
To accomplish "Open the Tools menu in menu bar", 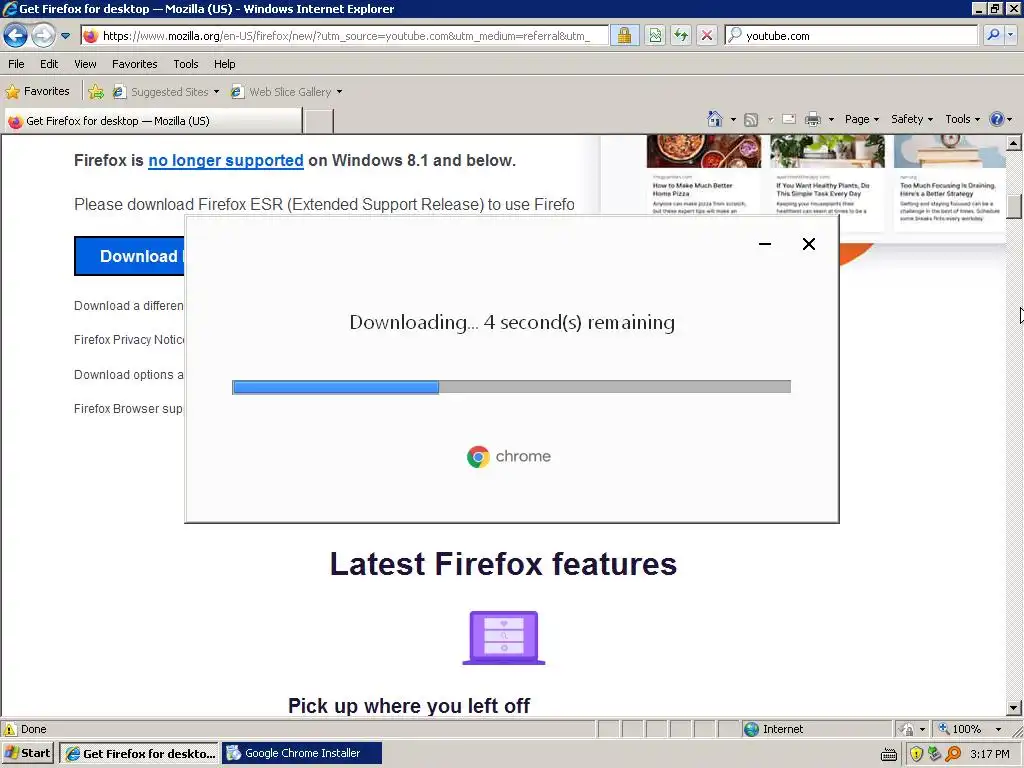I will point(185,64).
